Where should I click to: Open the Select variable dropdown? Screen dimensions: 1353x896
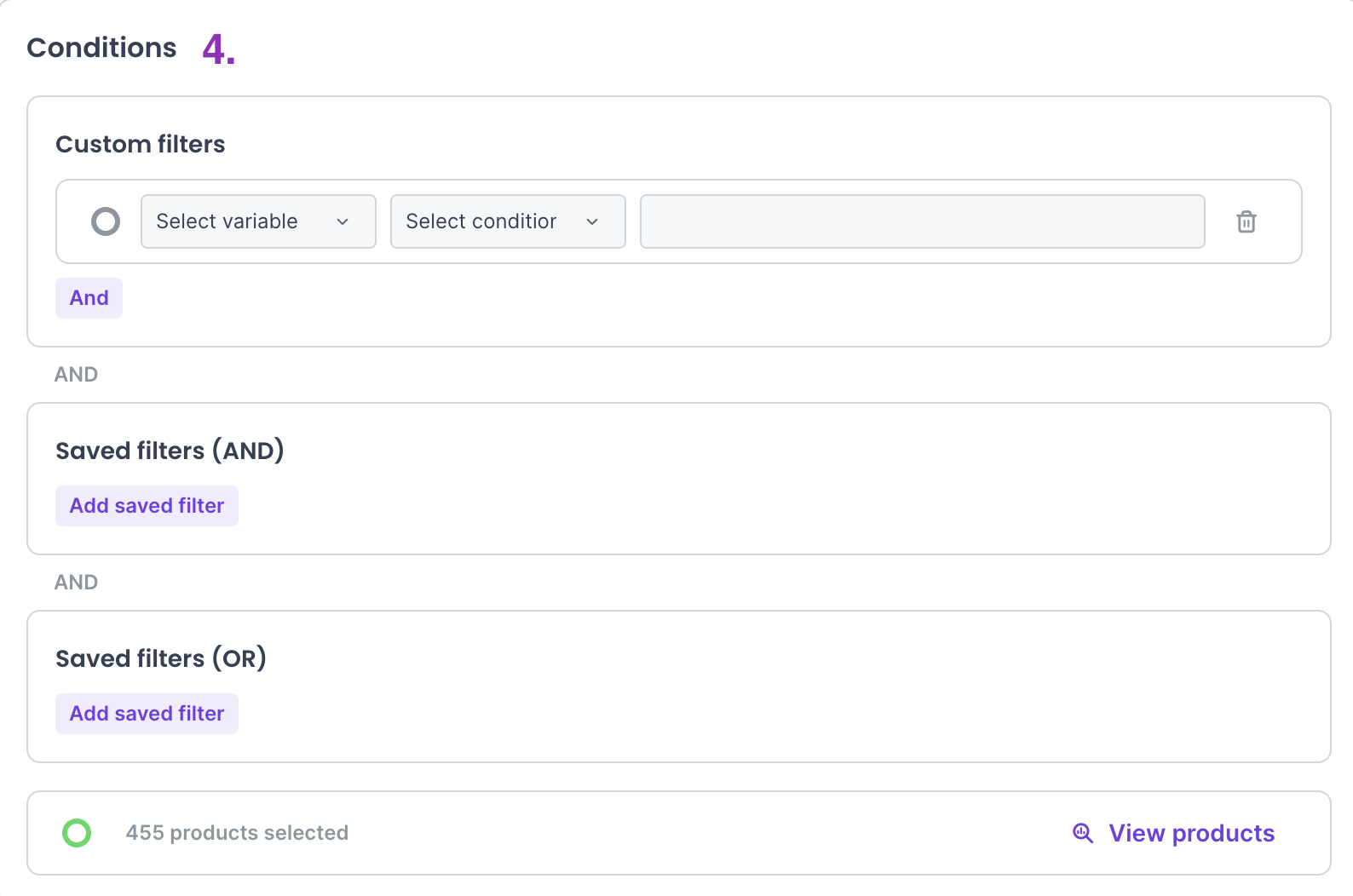click(257, 221)
